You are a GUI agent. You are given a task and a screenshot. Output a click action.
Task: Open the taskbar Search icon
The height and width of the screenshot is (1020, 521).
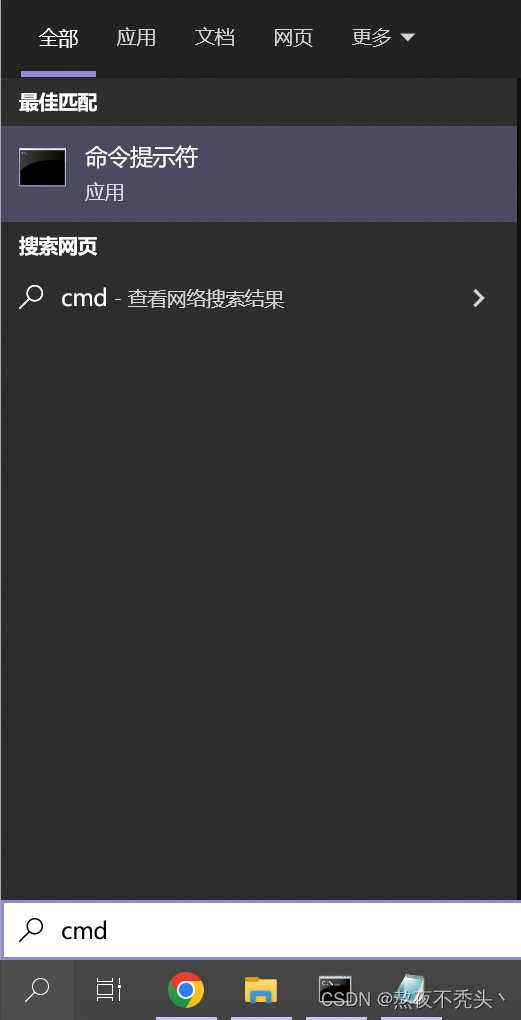36,989
